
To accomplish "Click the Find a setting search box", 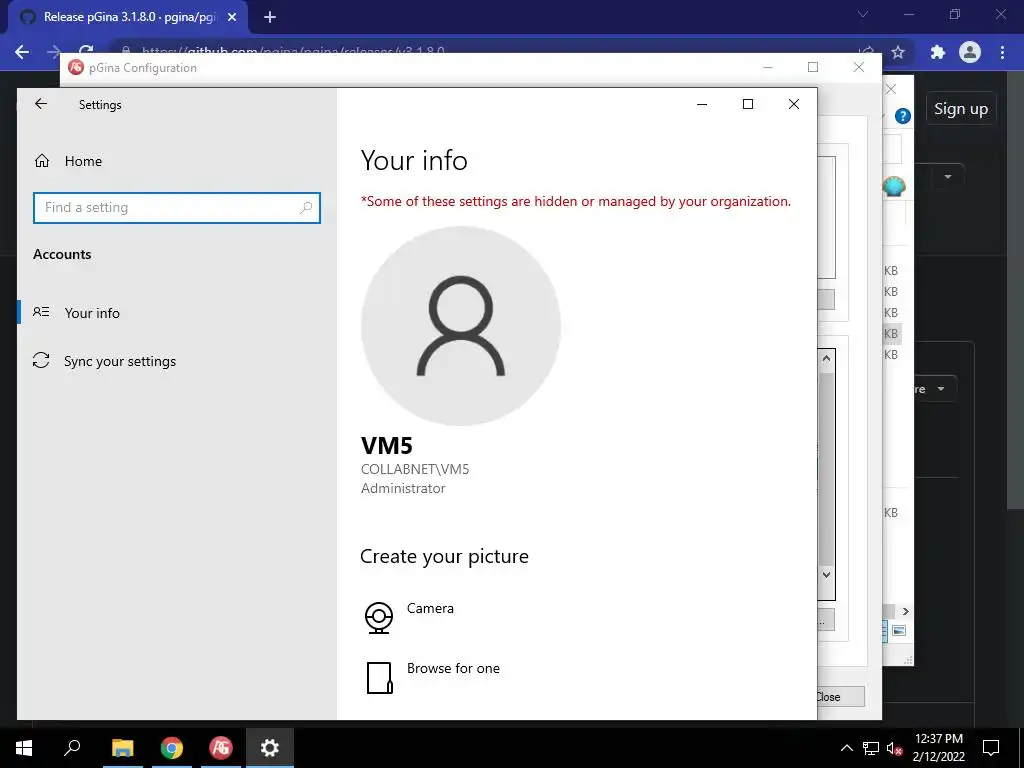I will [x=176, y=208].
